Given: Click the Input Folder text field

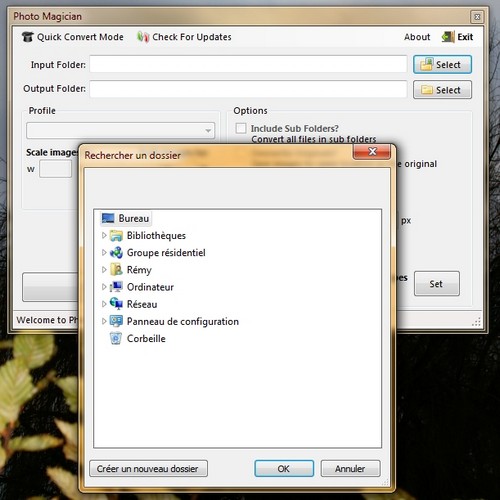Looking at the screenshot, I should click(x=248, y=64).
